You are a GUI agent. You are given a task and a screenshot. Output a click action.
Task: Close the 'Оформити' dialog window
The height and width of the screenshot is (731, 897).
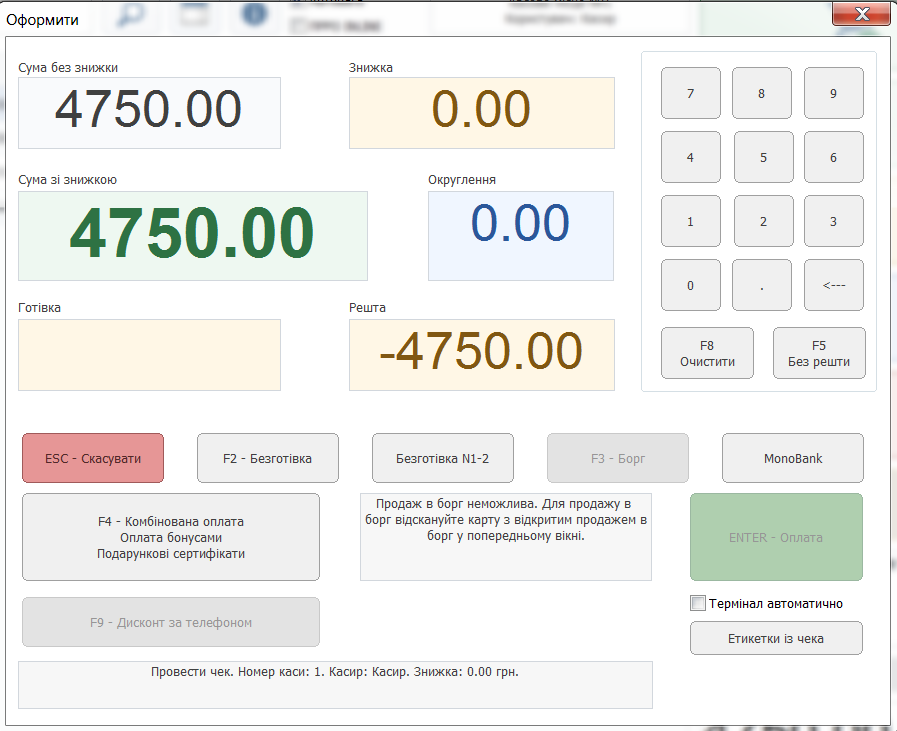[x=862, y=14]
